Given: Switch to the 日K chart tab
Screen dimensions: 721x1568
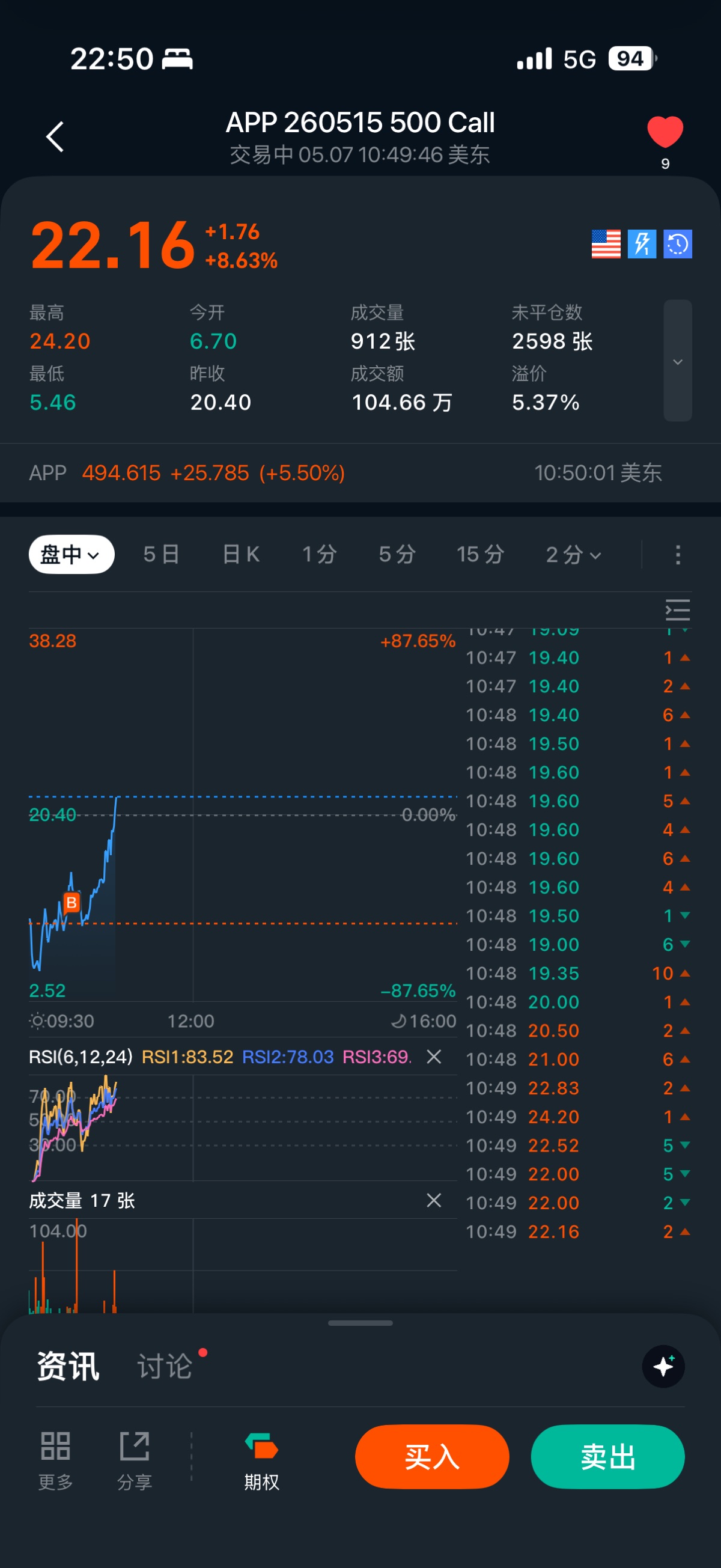Looking at the screenshot, I should pos(241,555).
